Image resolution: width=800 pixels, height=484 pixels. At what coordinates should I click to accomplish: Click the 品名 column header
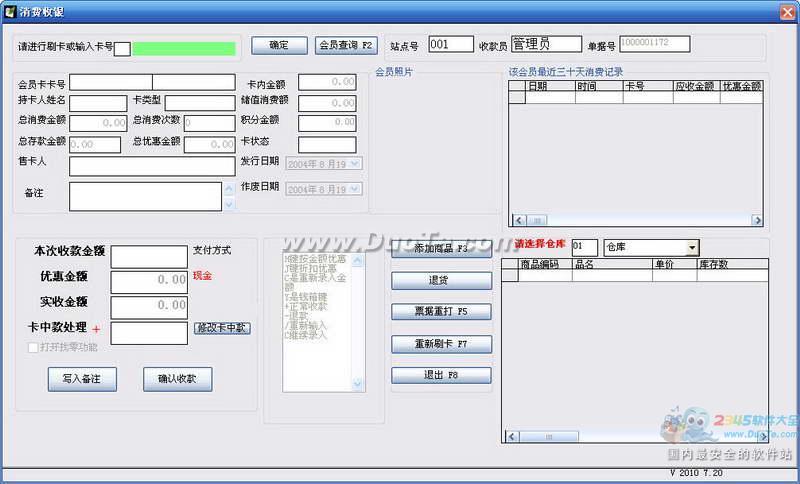pos(612,264)
